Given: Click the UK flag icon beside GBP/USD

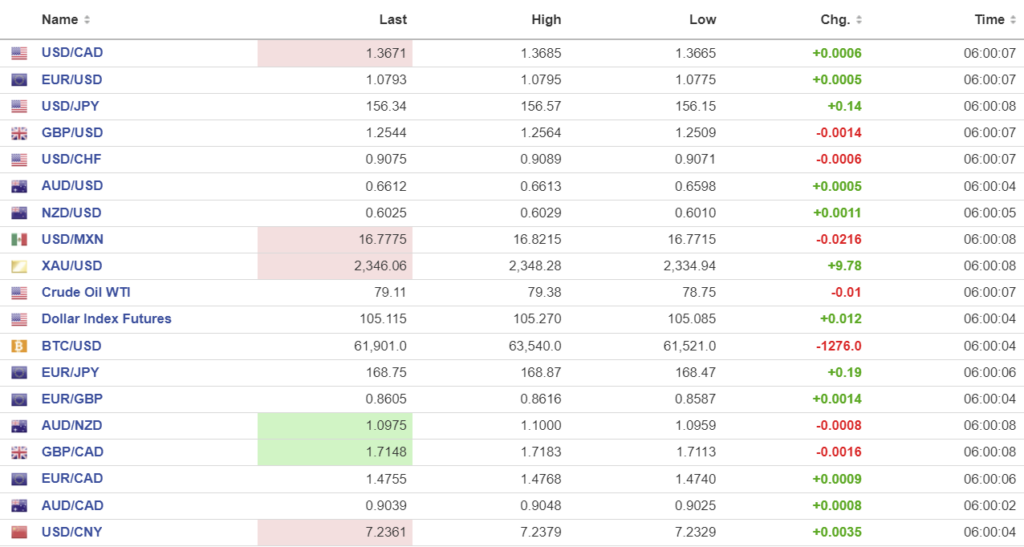Looking at the screenshot, I should [x=19, y=133].
